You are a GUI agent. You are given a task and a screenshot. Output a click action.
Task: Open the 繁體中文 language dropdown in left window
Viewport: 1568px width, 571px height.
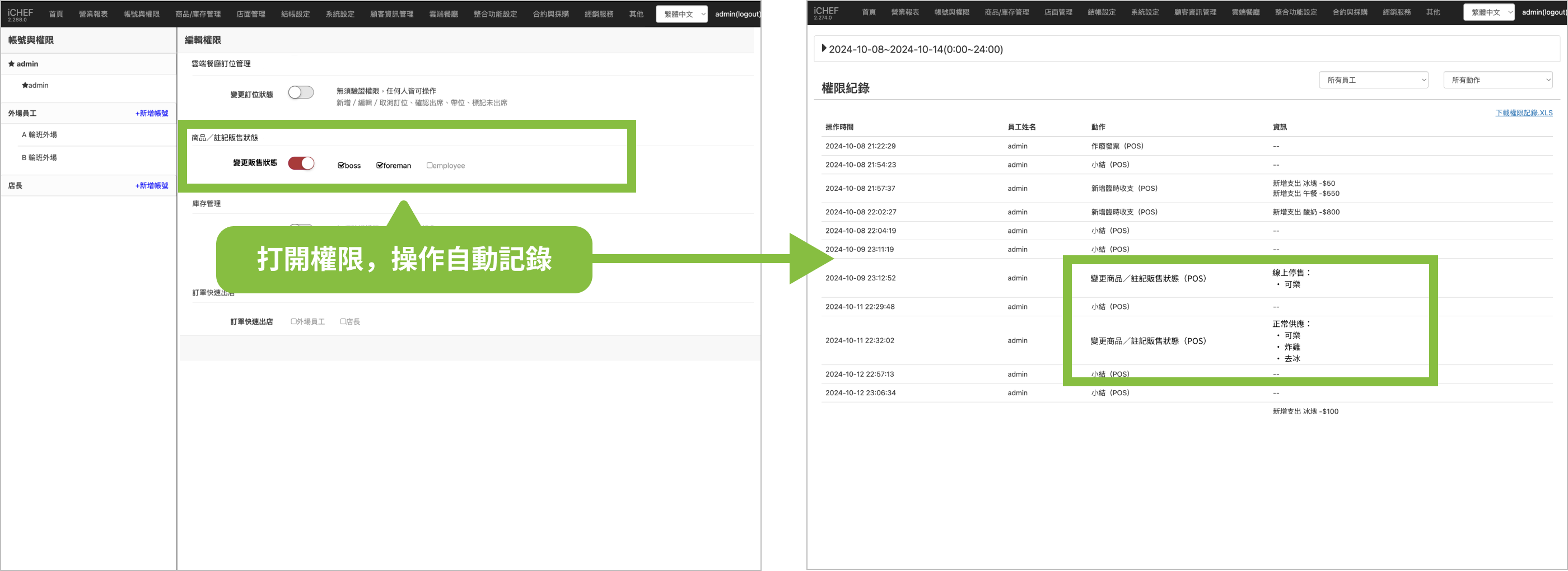[681, 14]
